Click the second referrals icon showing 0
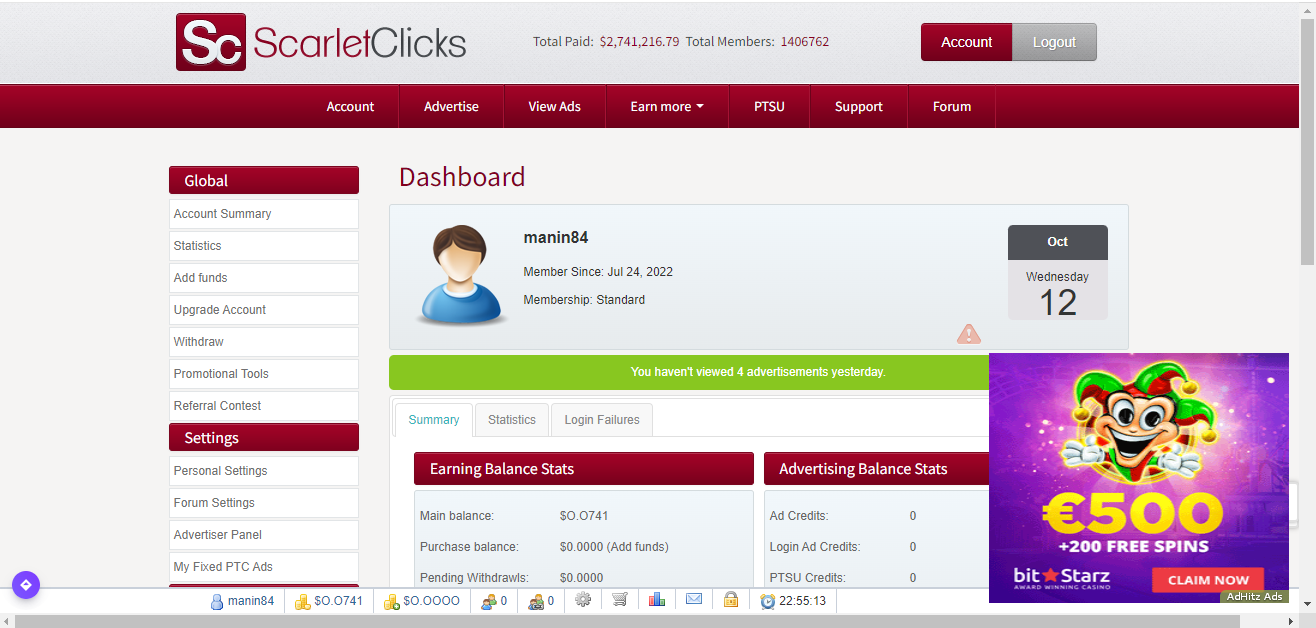The image size is (1316, 628). [x=541, y=601]
